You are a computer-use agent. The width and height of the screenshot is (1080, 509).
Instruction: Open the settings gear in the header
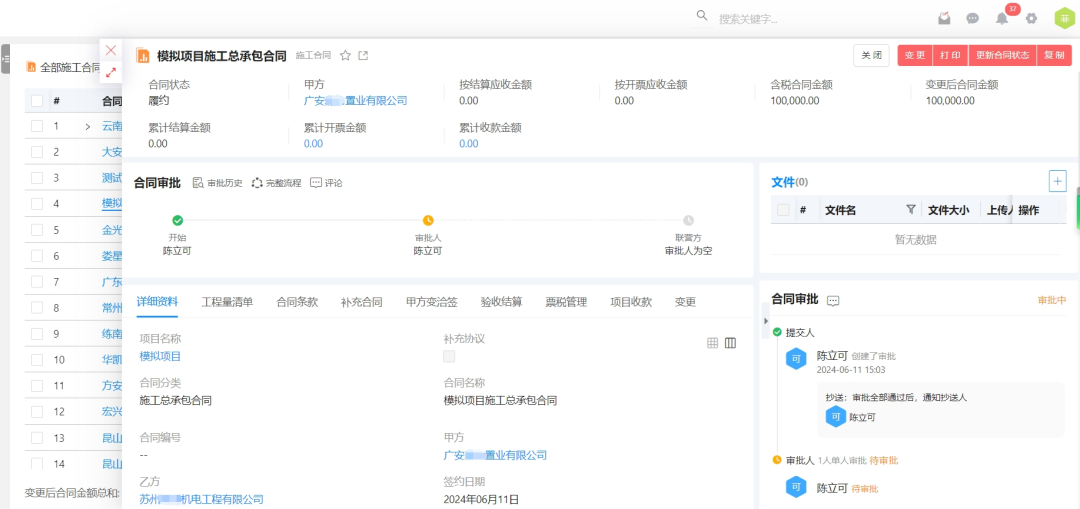(1031, 18)
